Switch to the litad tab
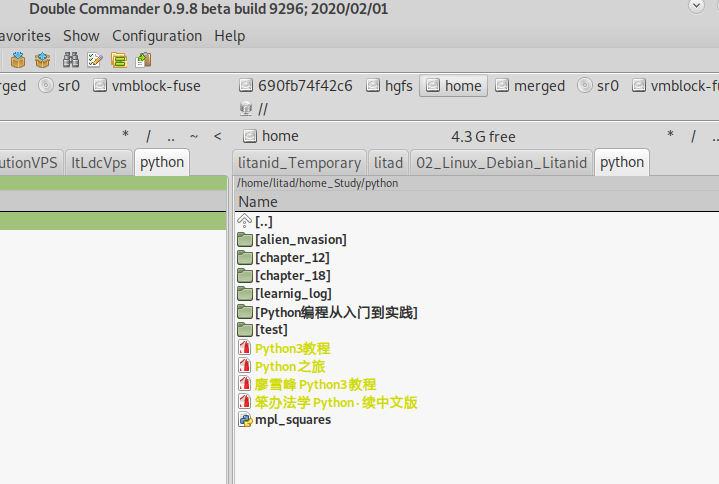719x484 pixels. tap(388, 163)
